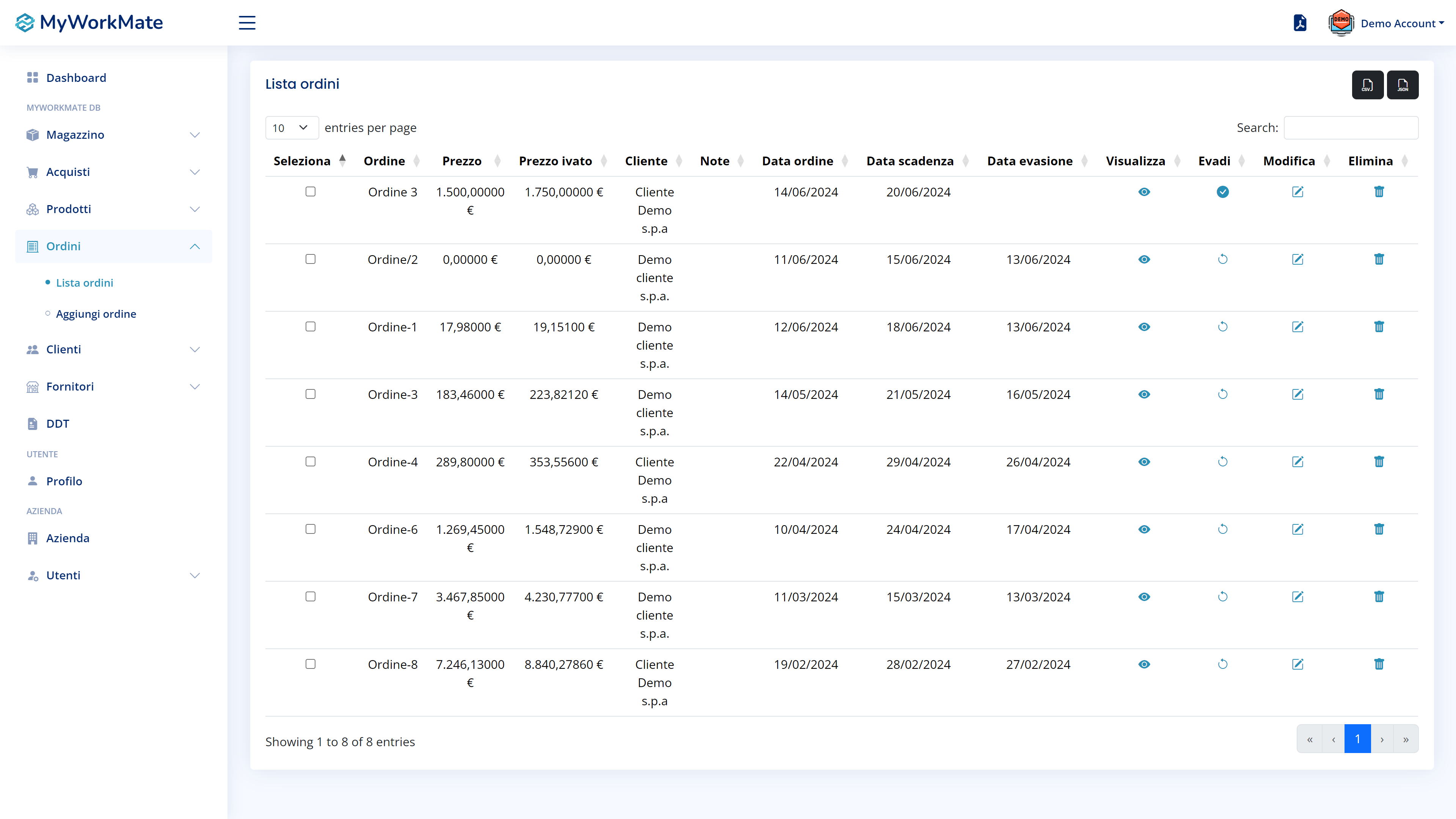The width and height of the screenshot is (1456, 819).
Task: Select checkbox for Ordine 3 row
Action: tap(310, 191)
